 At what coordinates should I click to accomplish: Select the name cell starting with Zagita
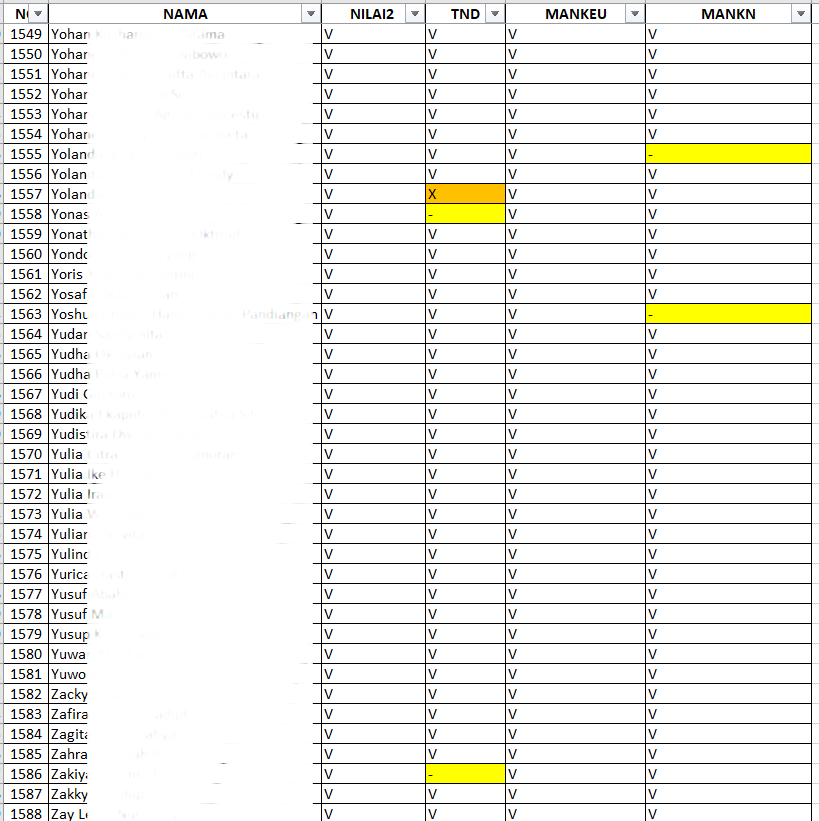tap(185, 734)
